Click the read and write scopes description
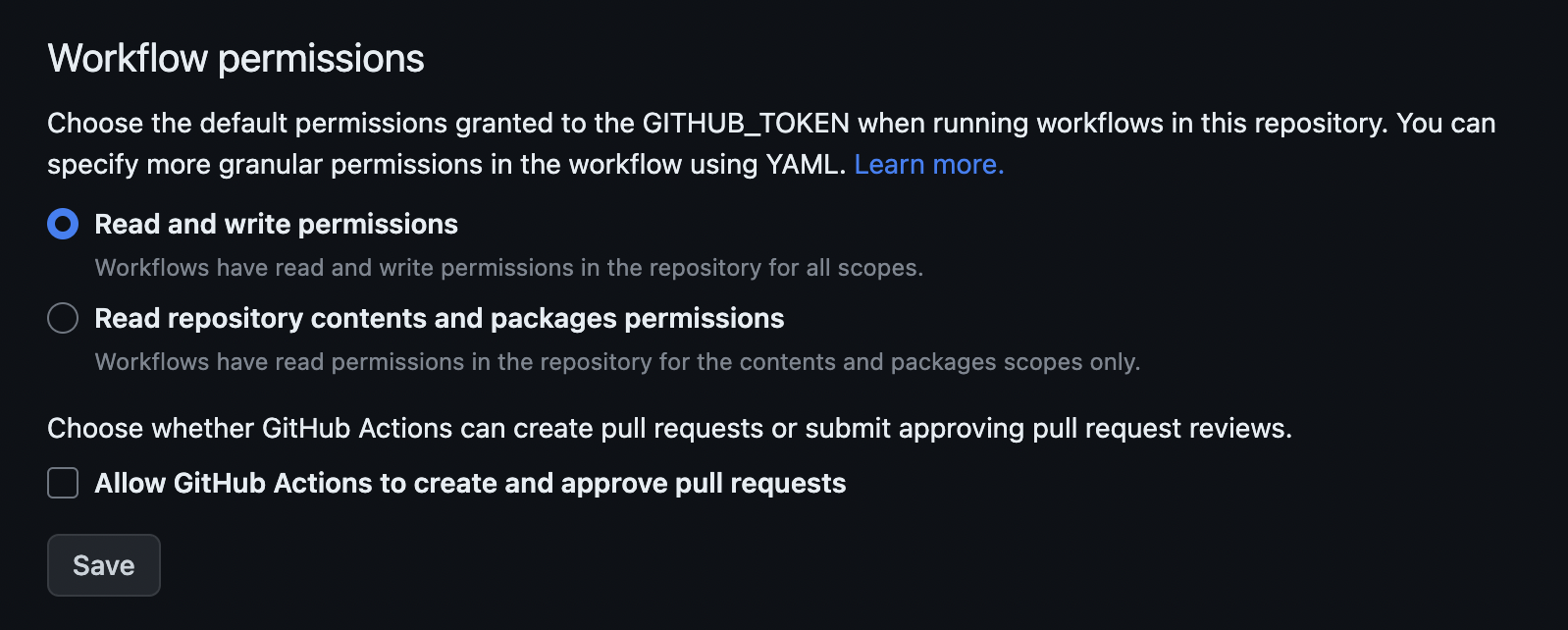Screen dimensions: 1568x630 pos(508,266)
